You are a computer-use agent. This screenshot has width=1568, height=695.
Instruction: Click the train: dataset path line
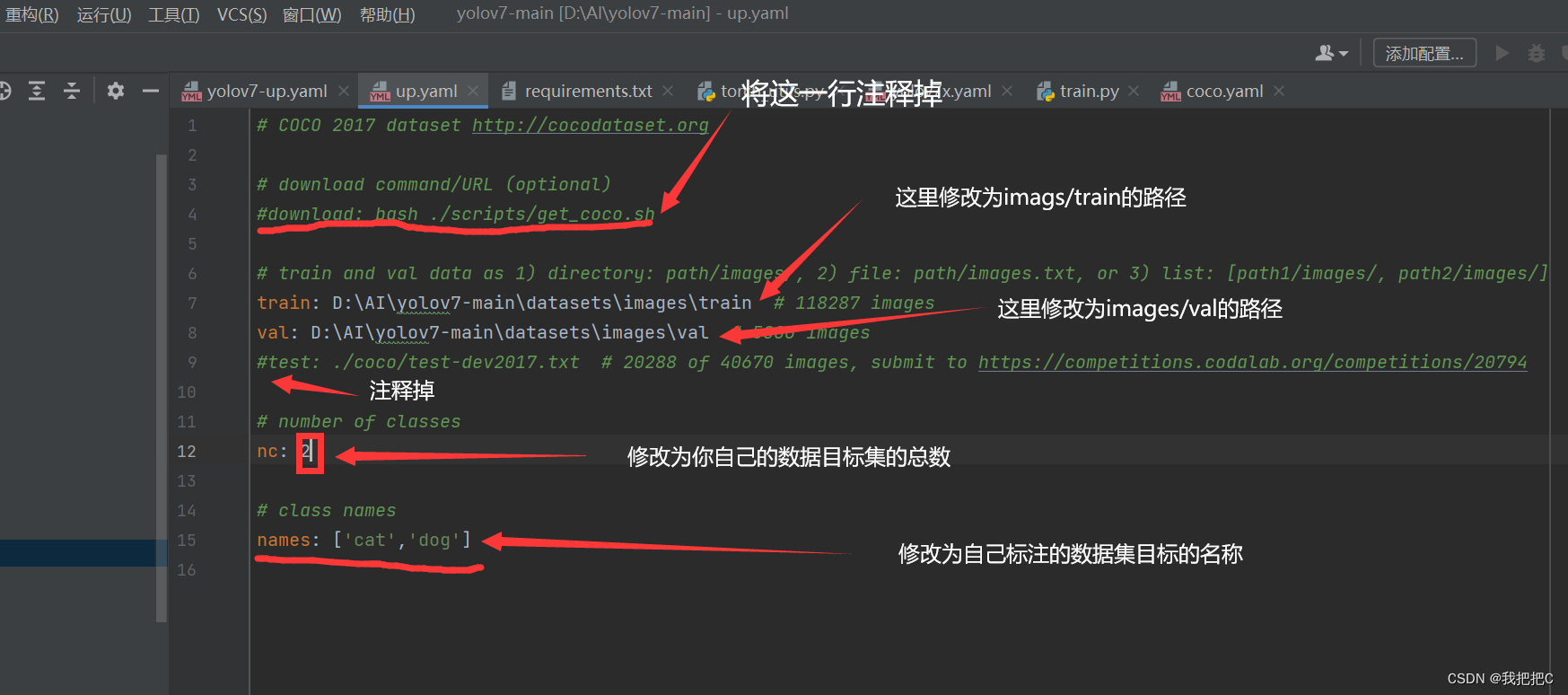504,303
